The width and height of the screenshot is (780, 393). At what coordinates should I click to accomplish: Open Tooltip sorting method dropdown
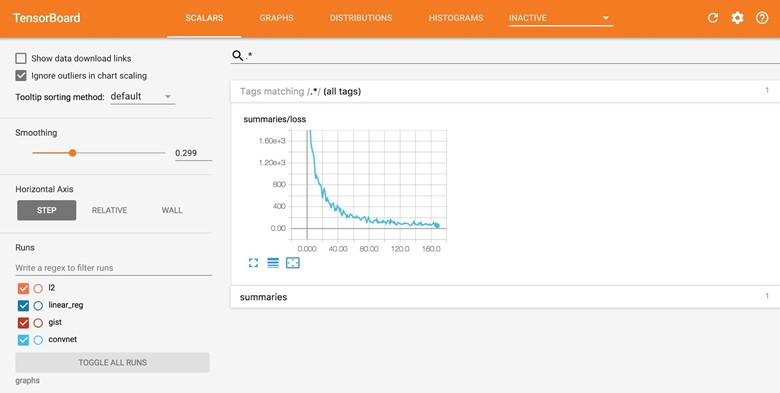(142, 97)
